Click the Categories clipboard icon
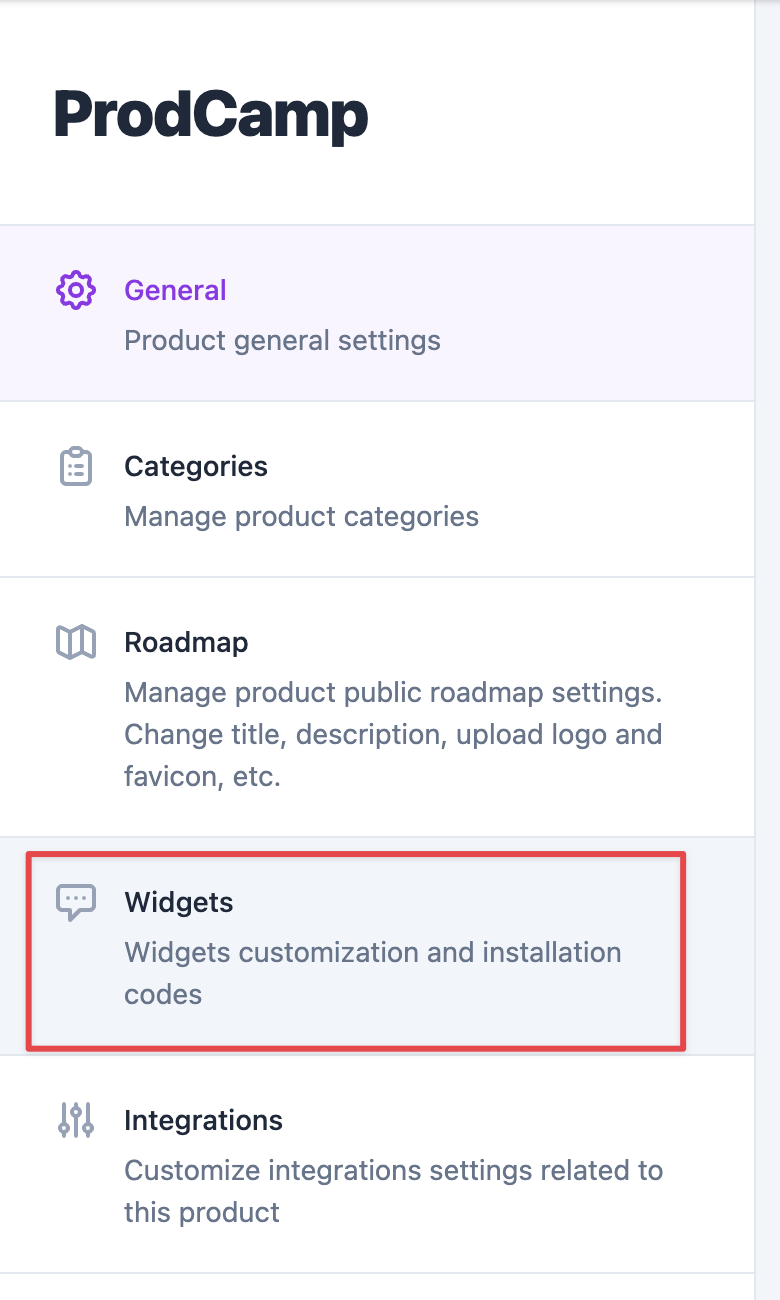Viewport: 780px width, 1300px height. click(x=76, y=467)
